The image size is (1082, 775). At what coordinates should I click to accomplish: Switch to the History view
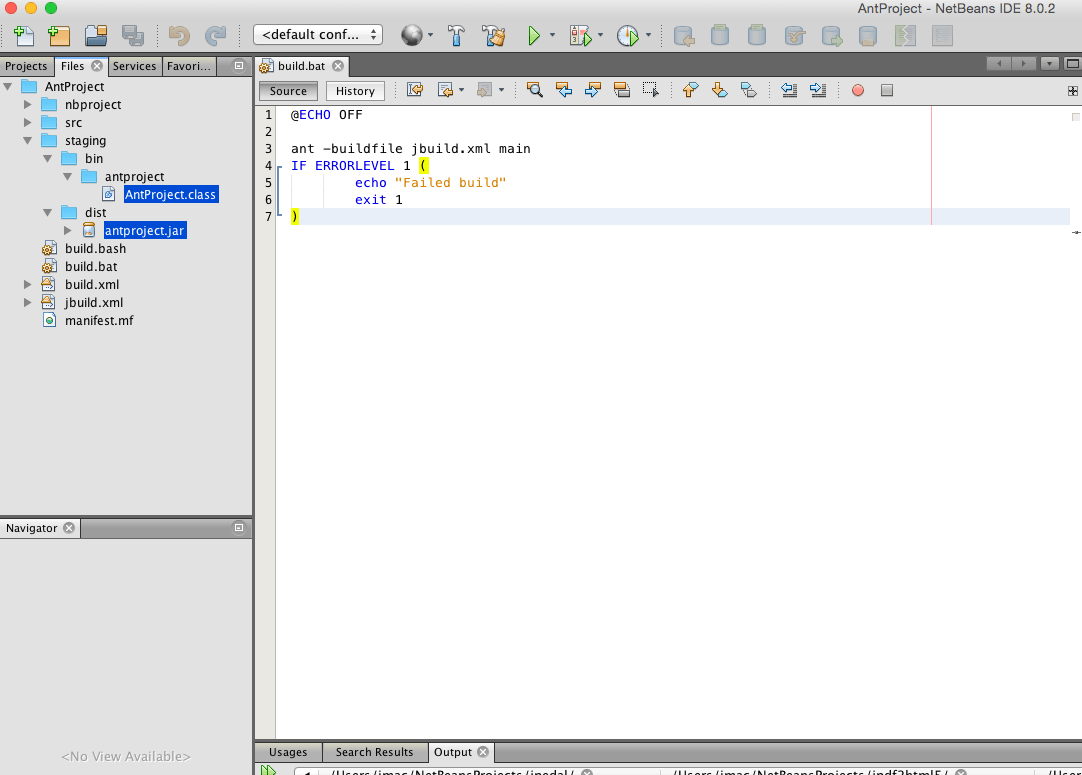pyautogui.click(x=355, y=91)
